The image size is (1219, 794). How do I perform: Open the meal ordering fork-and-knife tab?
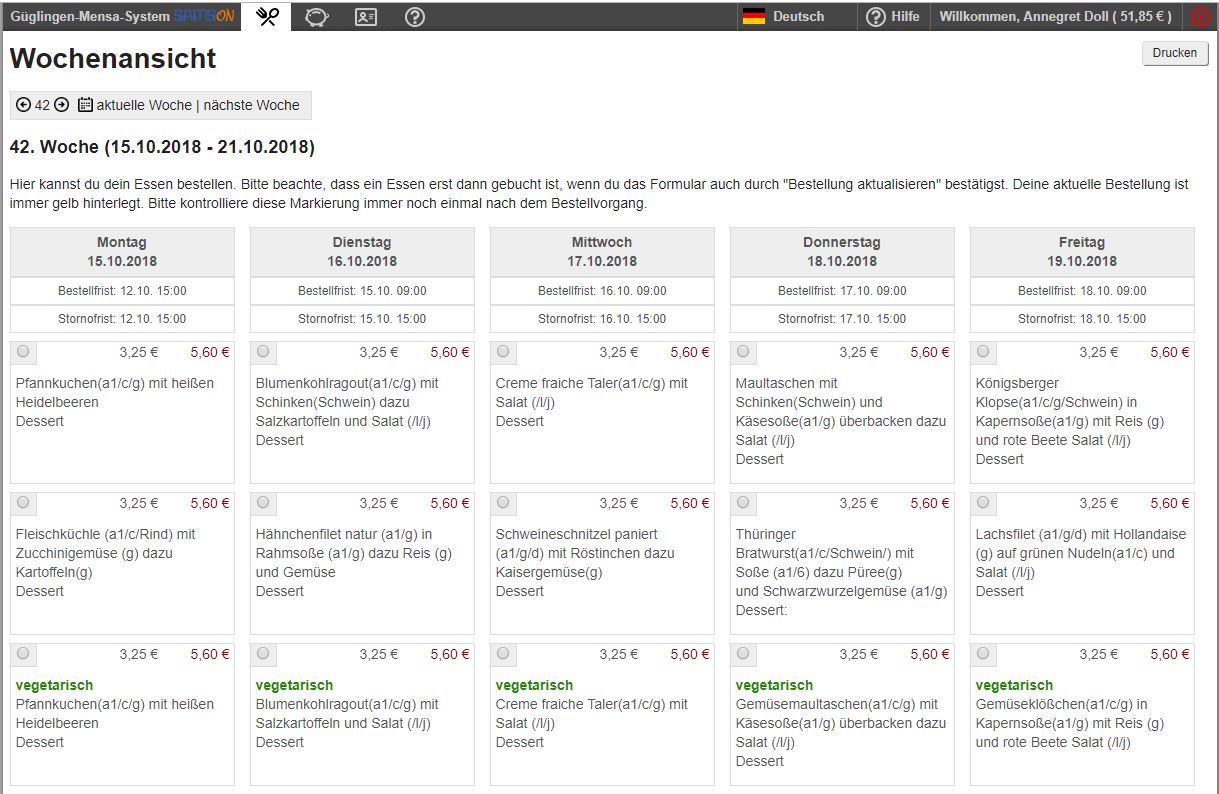coord(267,16)
